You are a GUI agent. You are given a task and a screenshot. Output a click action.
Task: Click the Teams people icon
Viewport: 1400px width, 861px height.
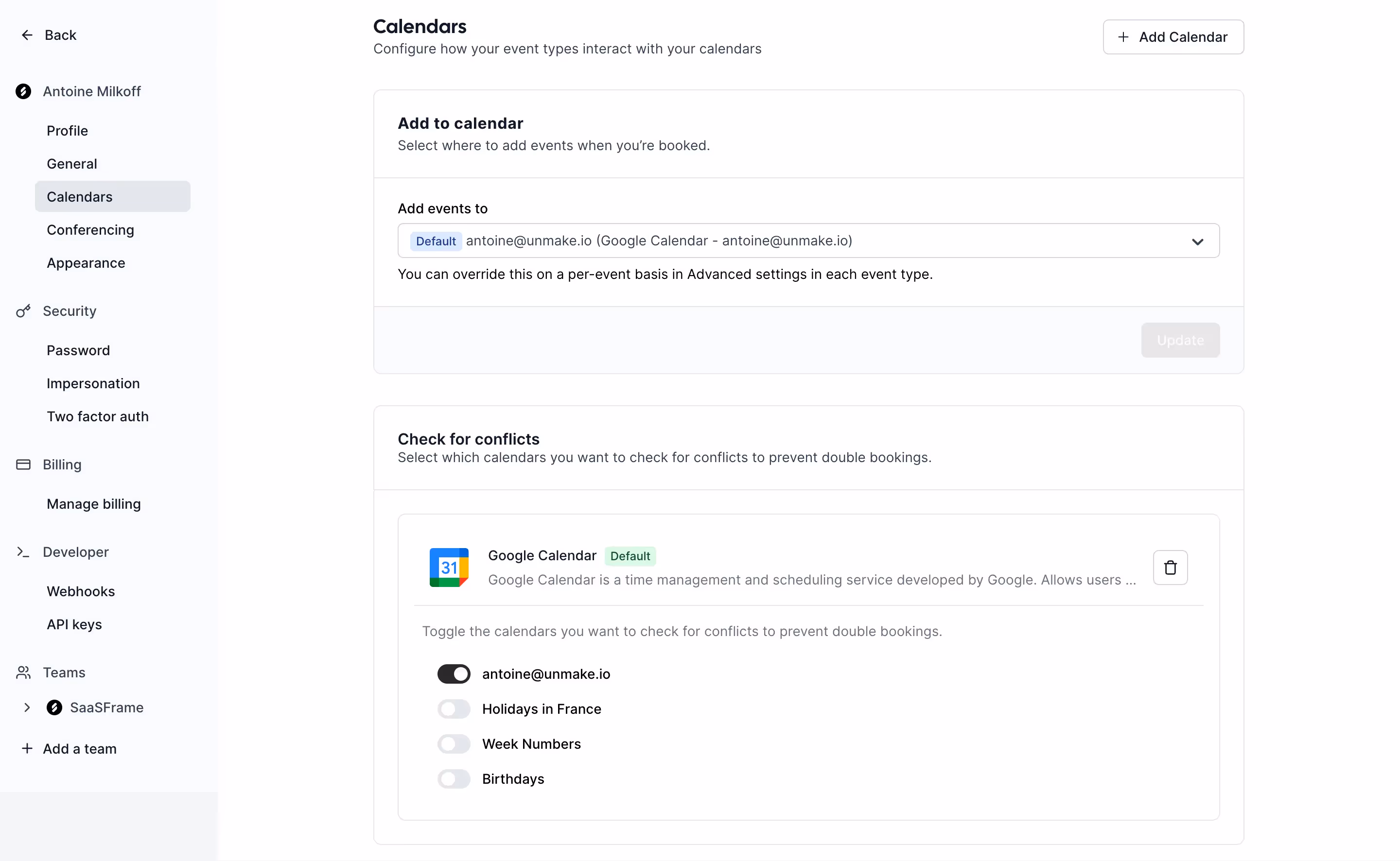tap(23, 672)
